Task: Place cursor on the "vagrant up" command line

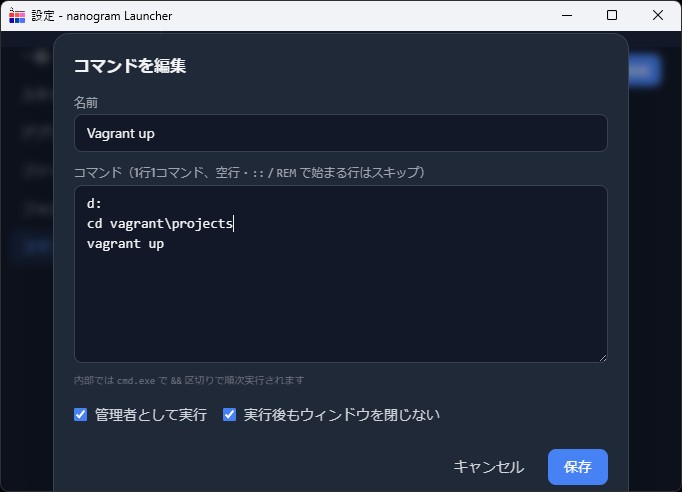Action: 125,243
